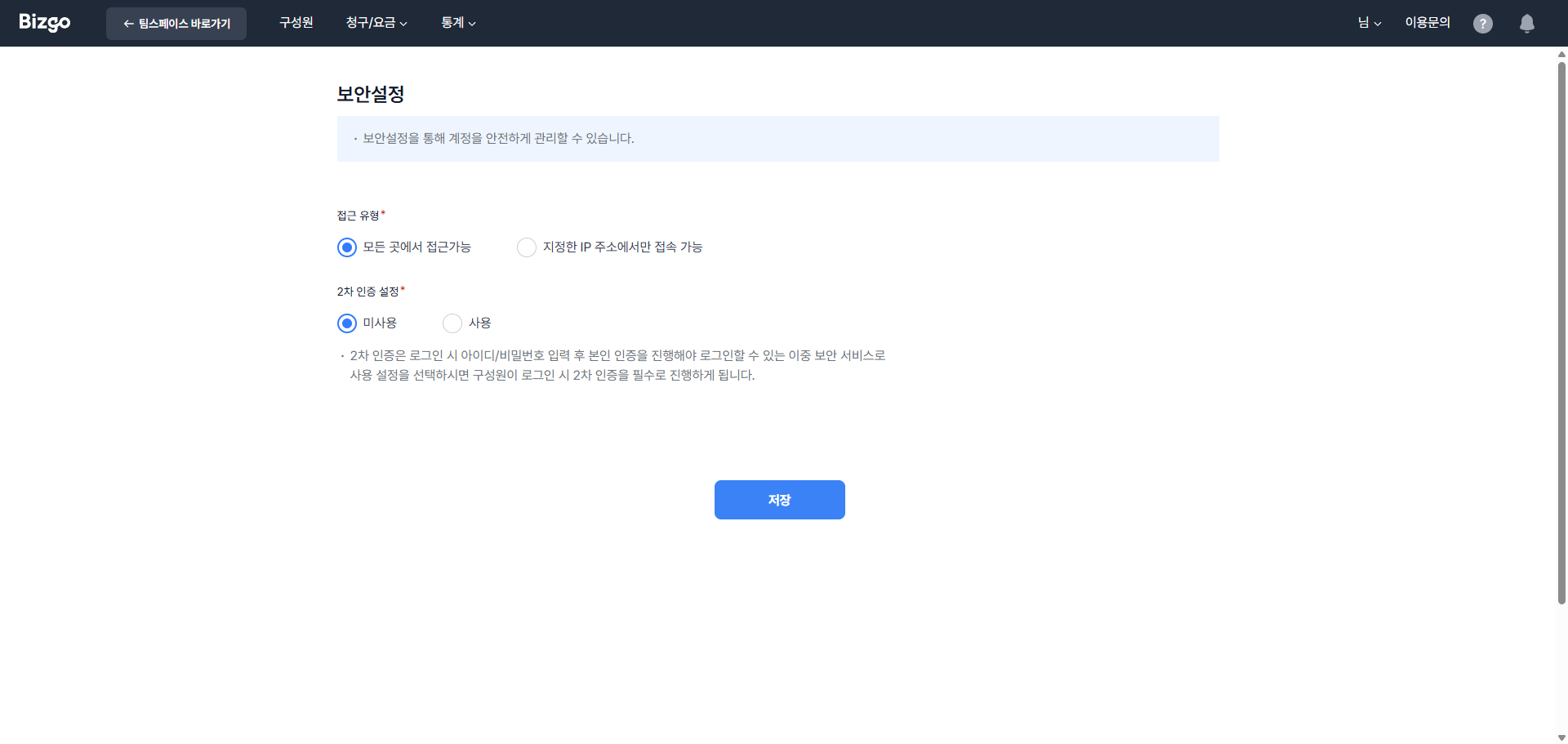The width and height of the screenshot is (1568, 744).
Task: Select the 모든 곳에서 접근가능 radio button
Action: tap(346, 247)
